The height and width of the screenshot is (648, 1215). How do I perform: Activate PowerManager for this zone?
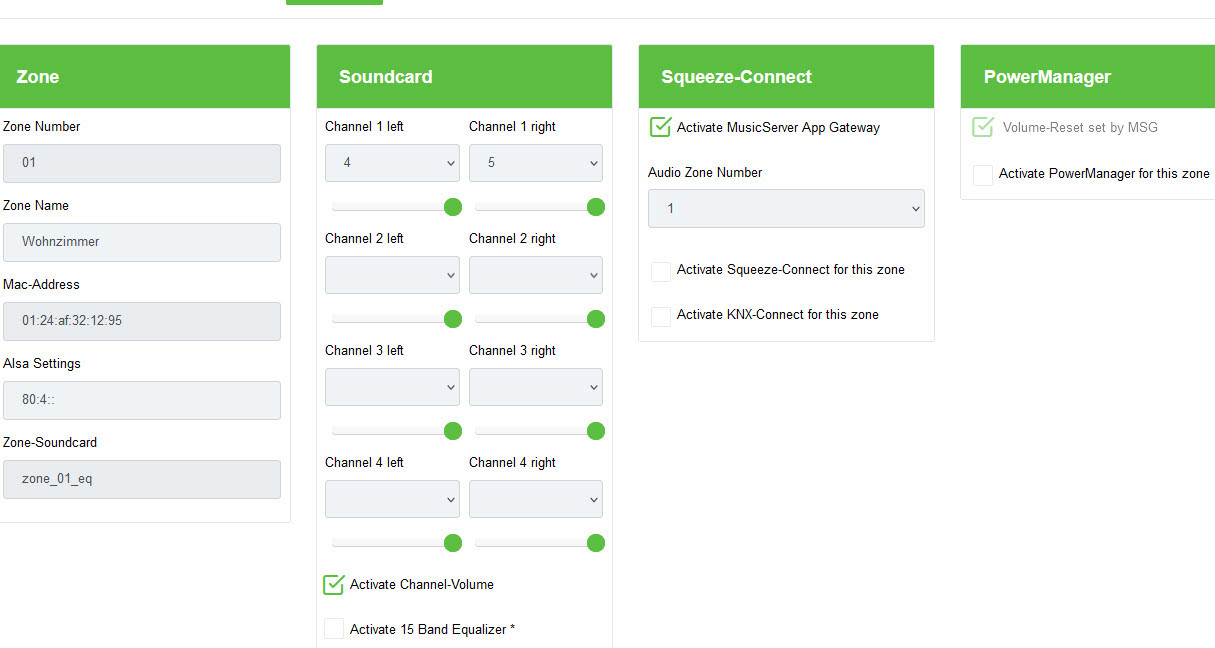(x=983, y=175)
